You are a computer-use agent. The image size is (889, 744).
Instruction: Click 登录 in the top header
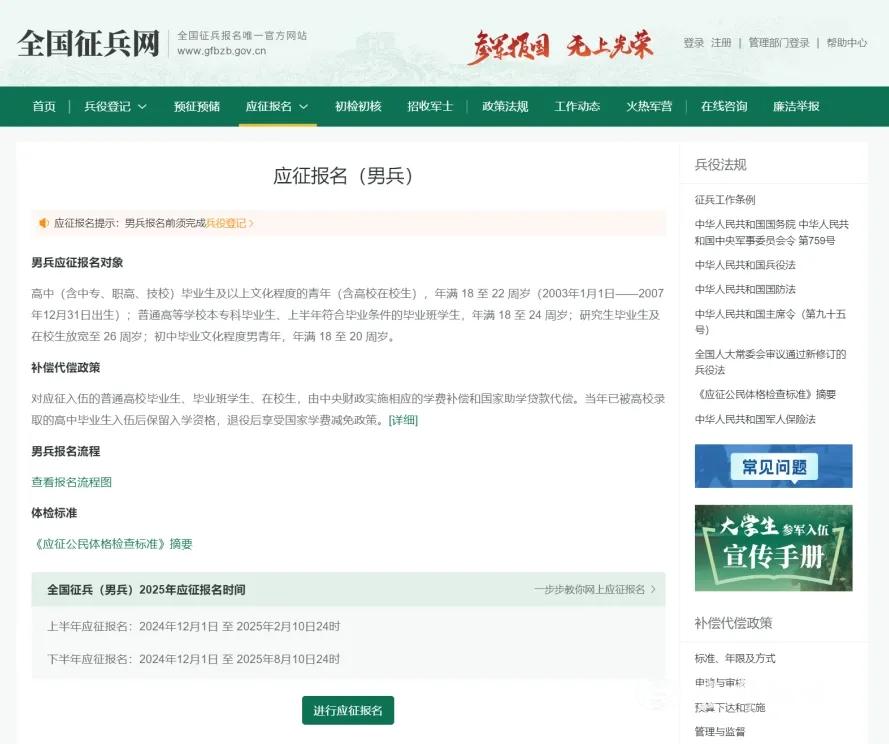(x=693, y=43)
